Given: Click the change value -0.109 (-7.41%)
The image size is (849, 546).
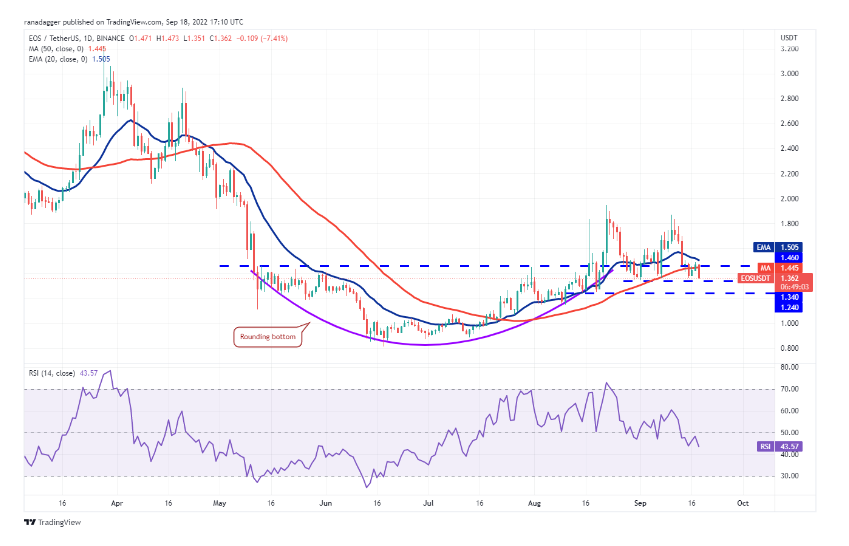Looking at the screenshot, I should coord(263,38).
